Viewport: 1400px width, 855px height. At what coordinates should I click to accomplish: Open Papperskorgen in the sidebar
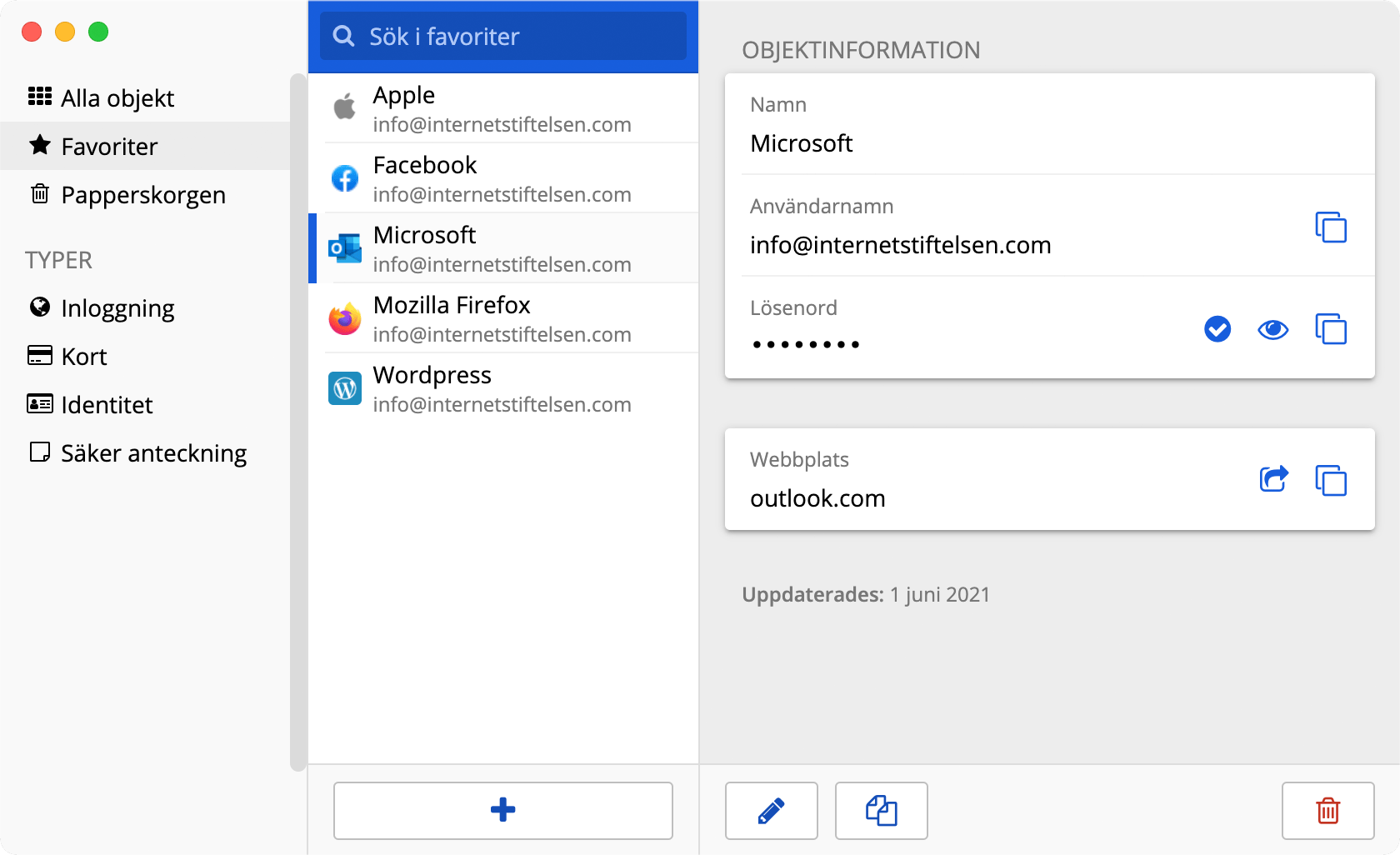(x=145, y=195)
